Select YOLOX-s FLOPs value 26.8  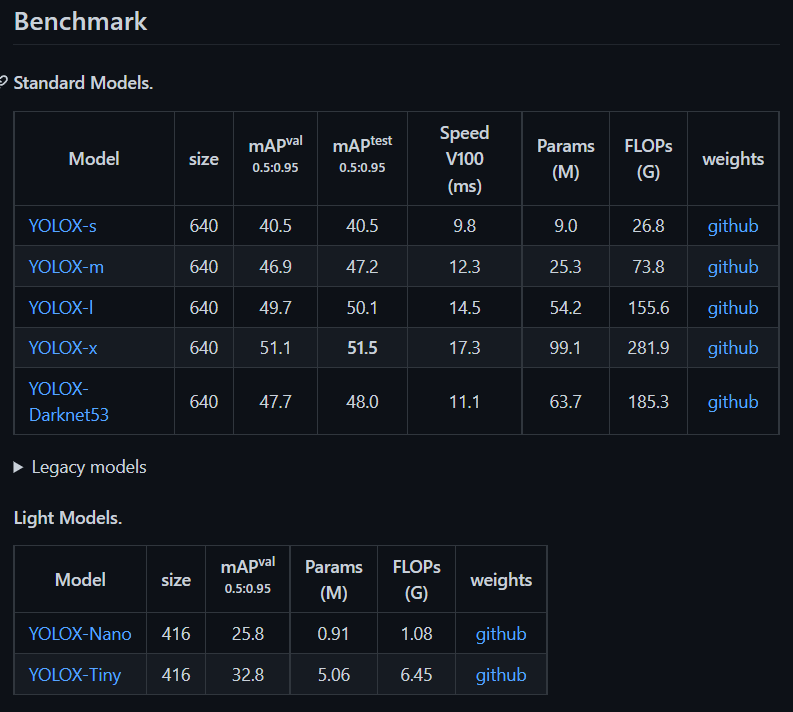point(648,226)
